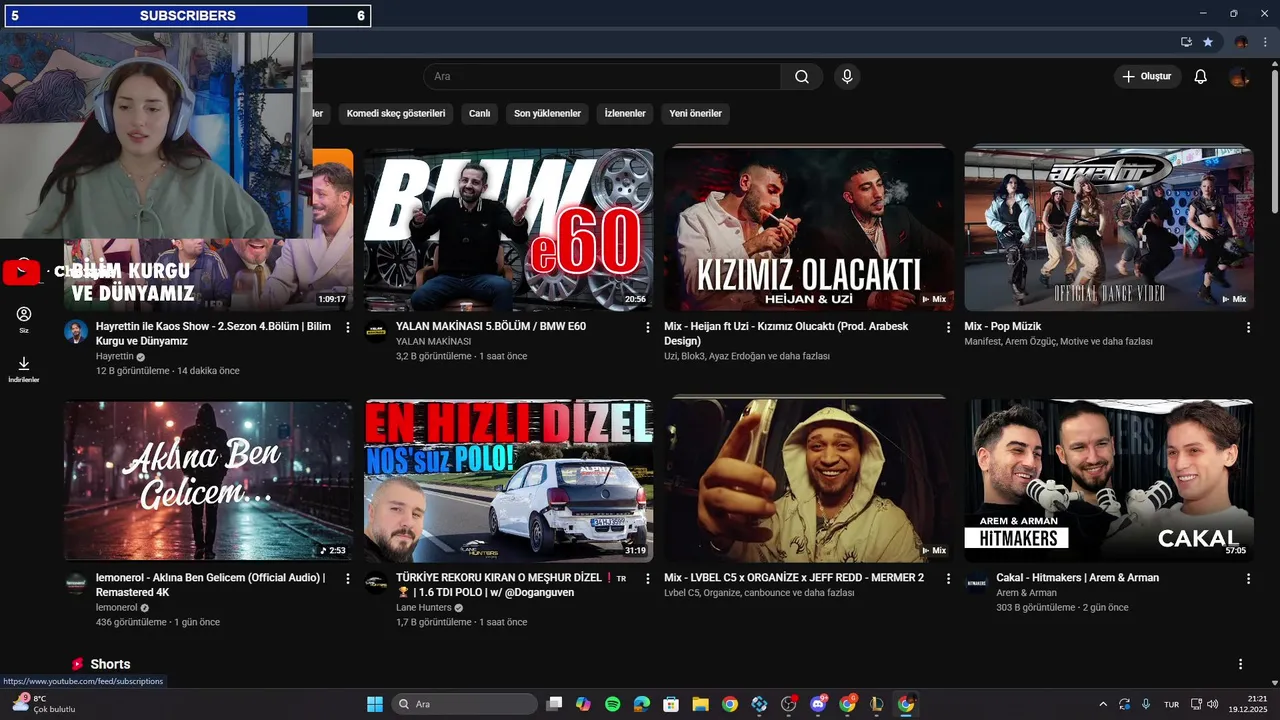Open the 'Siz' sidebar section

(24, 320)
